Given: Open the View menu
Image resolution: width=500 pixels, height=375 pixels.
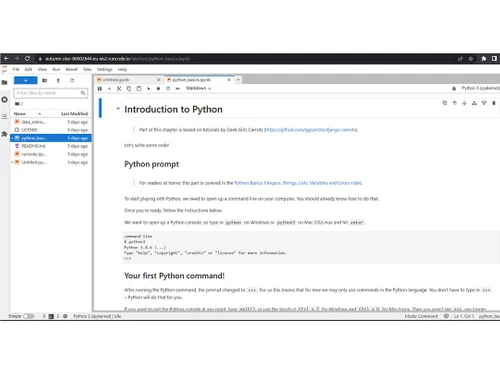Looking at the screenshot, I should coord(42,69).
